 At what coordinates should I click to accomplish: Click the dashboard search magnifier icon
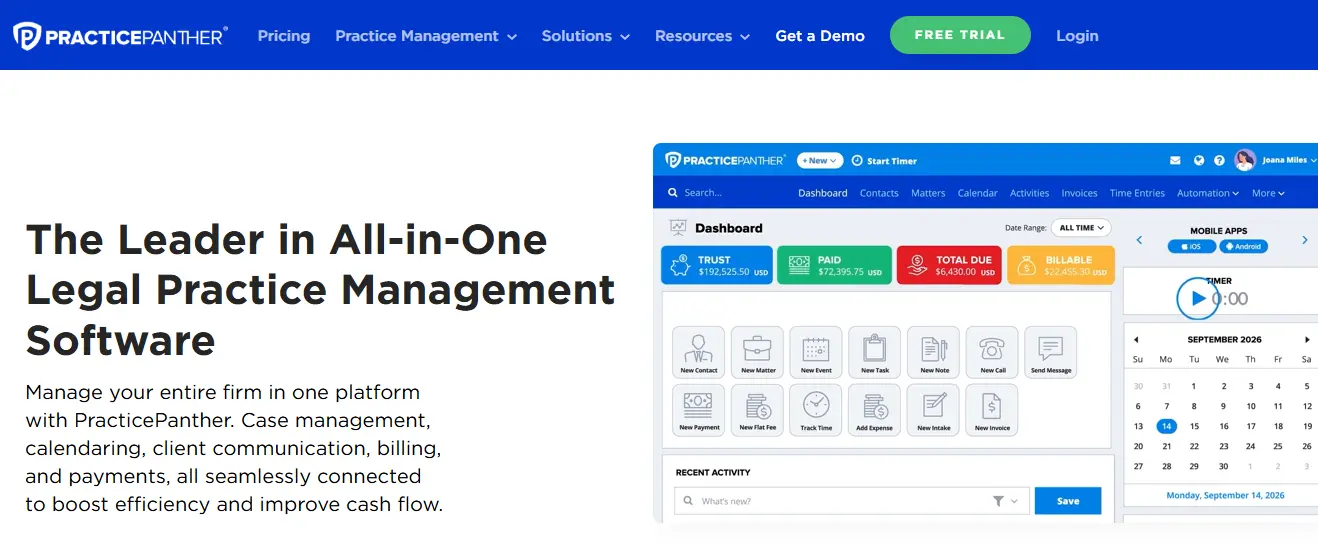tap(674, 193)
